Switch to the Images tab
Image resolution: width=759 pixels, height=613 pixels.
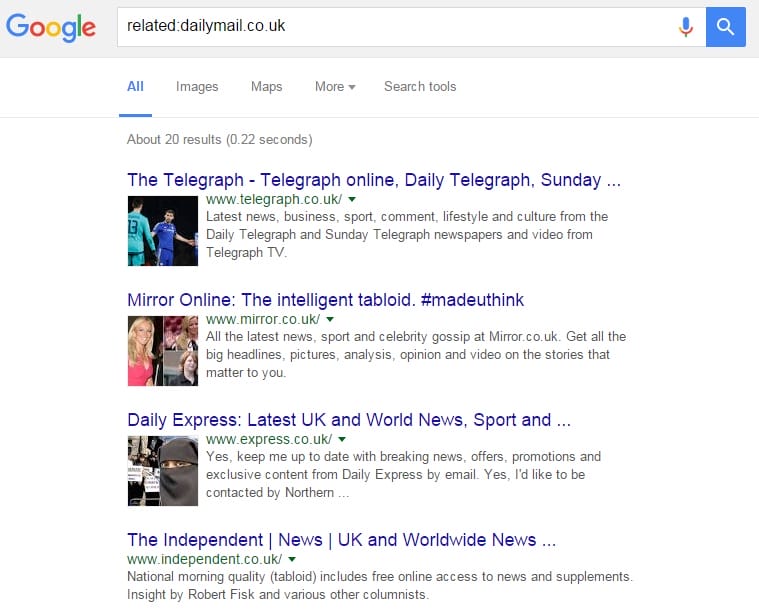[x=197, y=87]
